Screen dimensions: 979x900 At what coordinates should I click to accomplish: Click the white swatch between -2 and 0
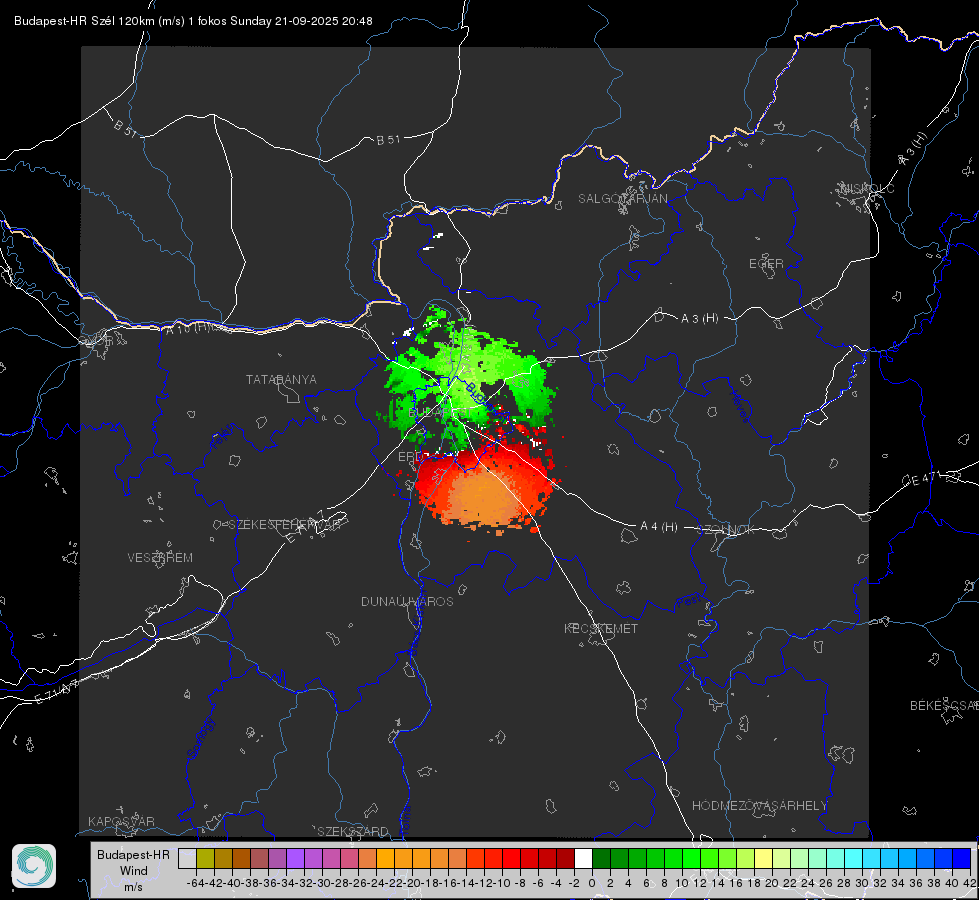click(583, 858)
